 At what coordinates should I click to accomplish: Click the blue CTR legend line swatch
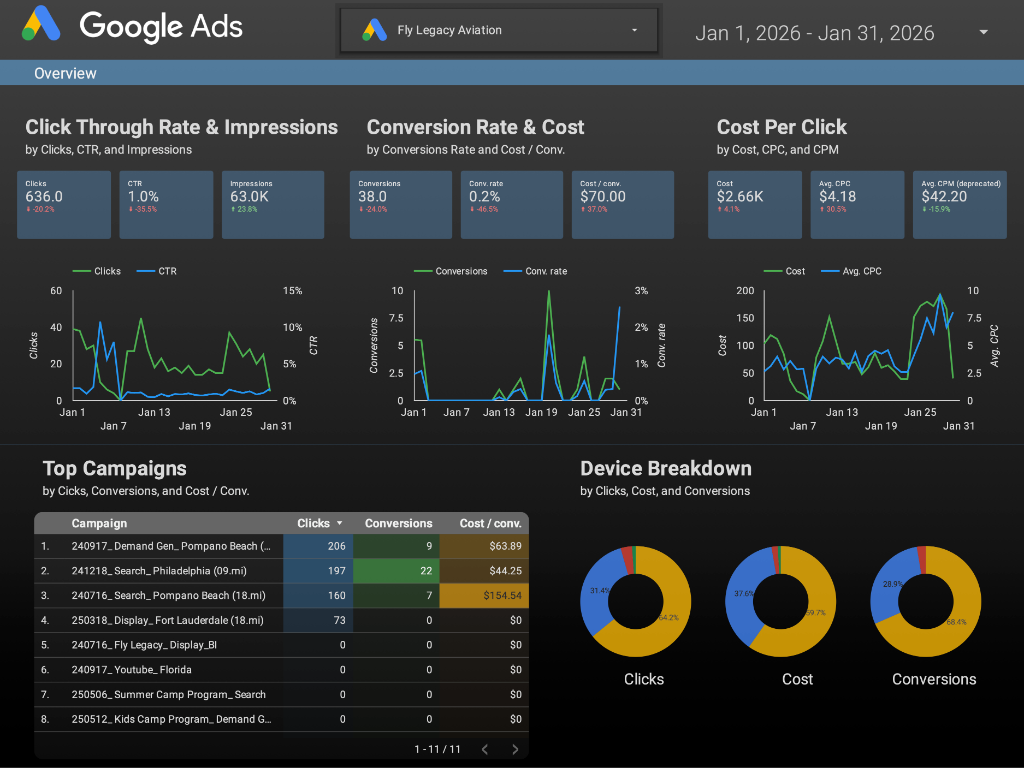(146, 271)
